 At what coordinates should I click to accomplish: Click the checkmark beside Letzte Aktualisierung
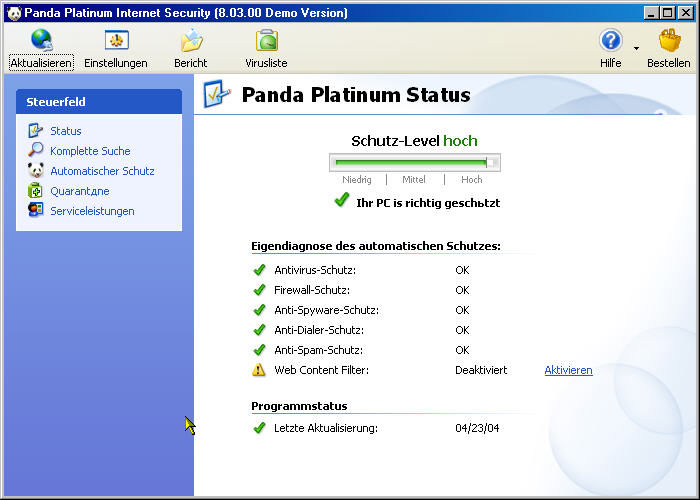coord(259,428)
